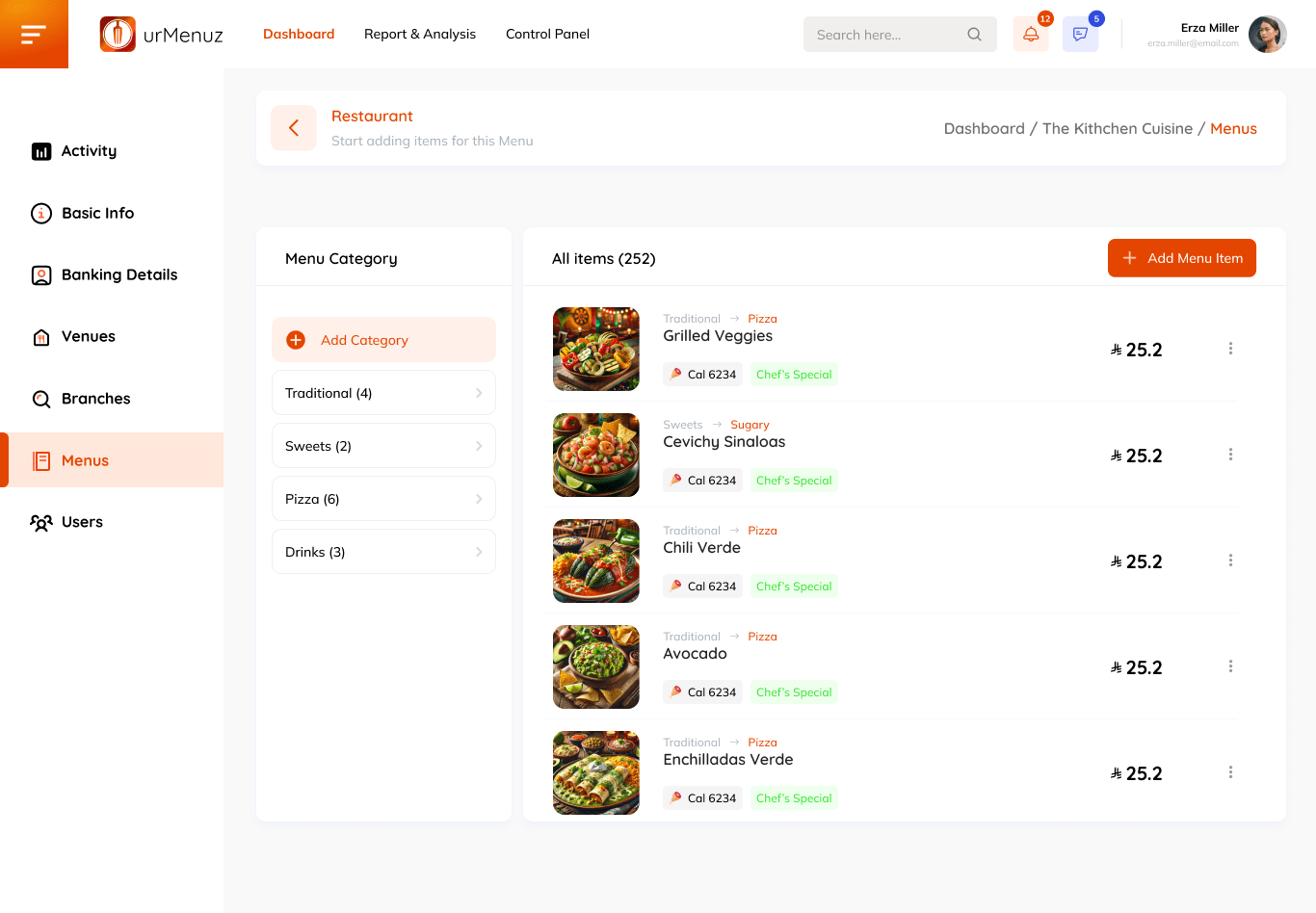
Task: Open more options for Enchilladas Verde
Action: (x=1230, y=772)
